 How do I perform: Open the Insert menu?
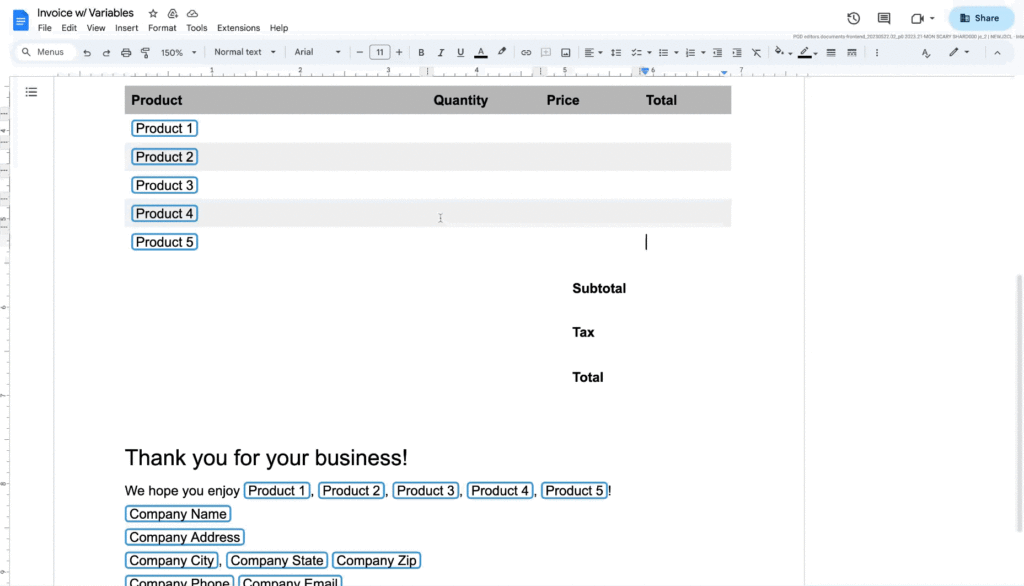[126, 28]
